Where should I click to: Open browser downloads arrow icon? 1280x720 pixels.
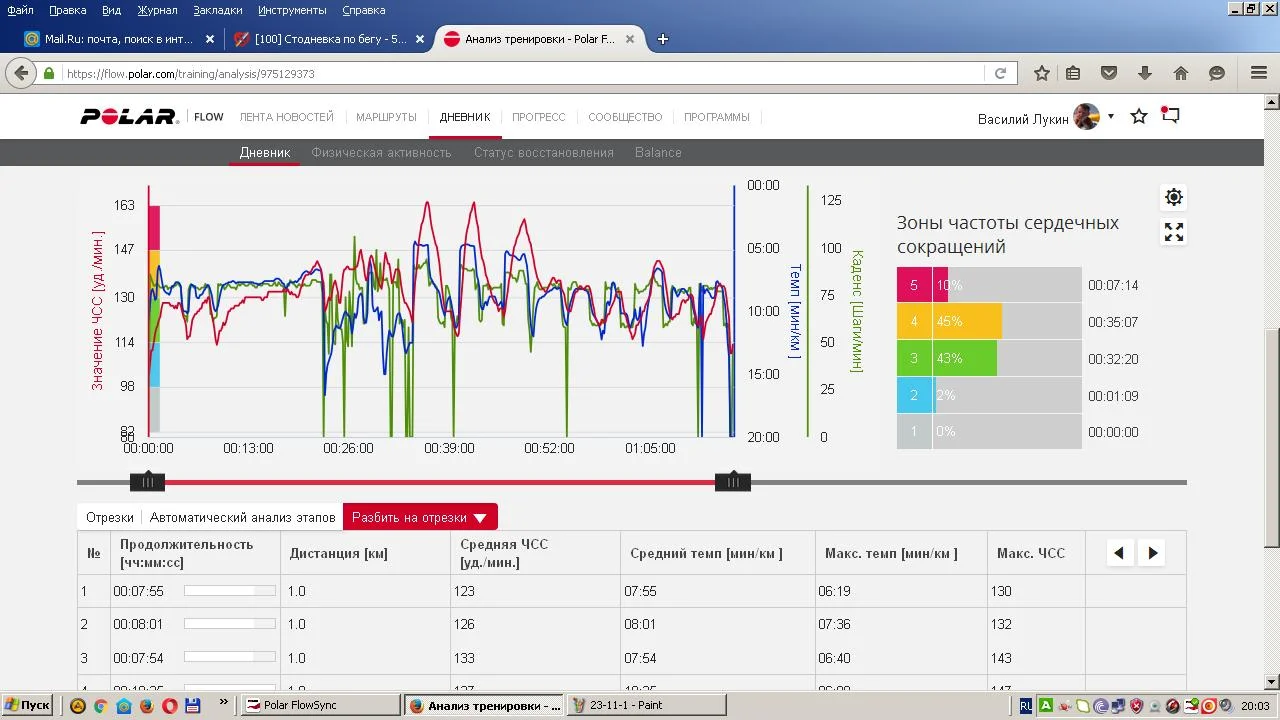[1145, 73]
